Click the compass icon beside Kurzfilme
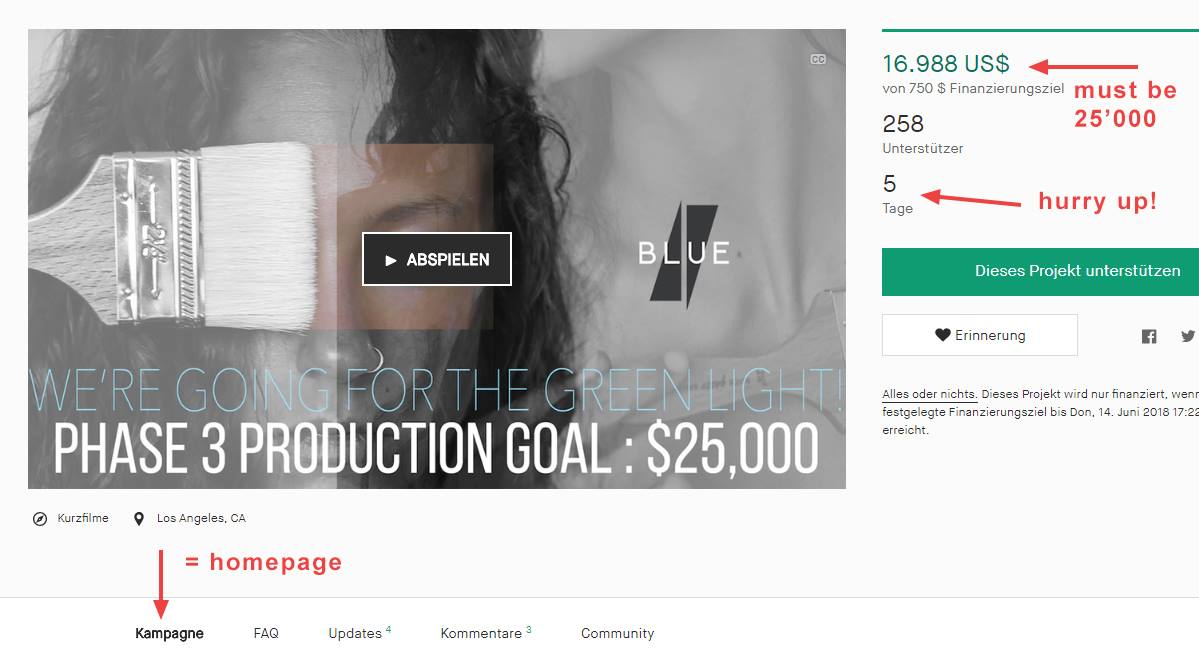 [40, 519]
